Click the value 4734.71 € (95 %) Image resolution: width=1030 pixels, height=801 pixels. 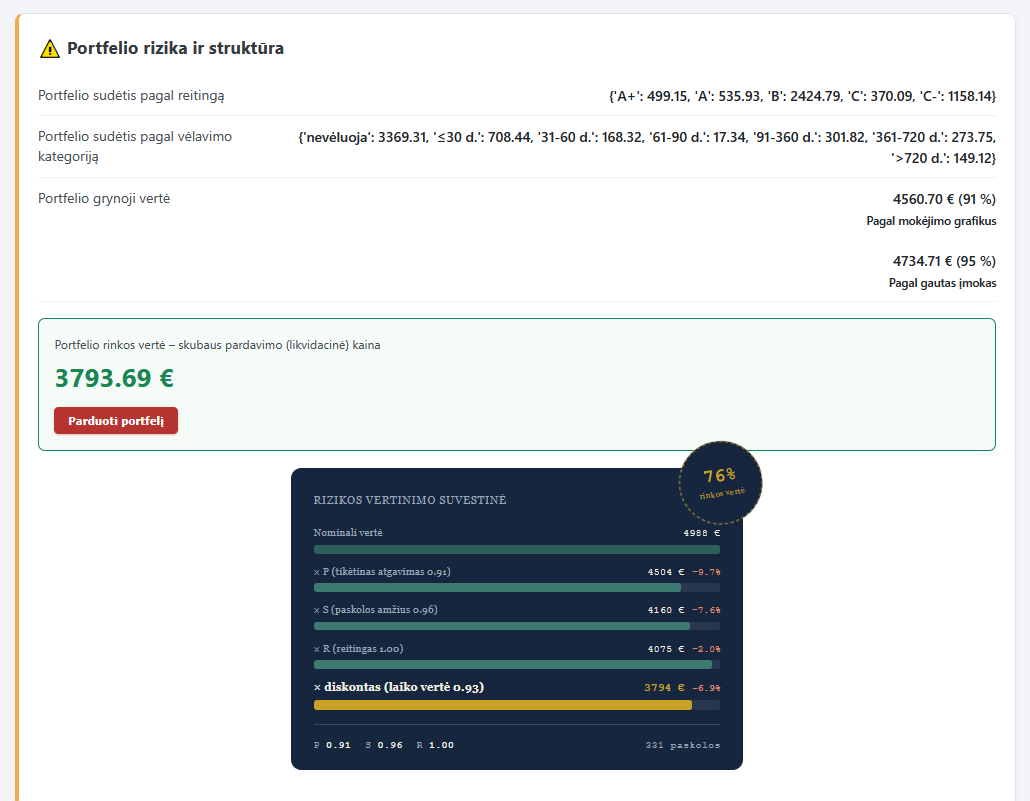(x=944, y=261)
